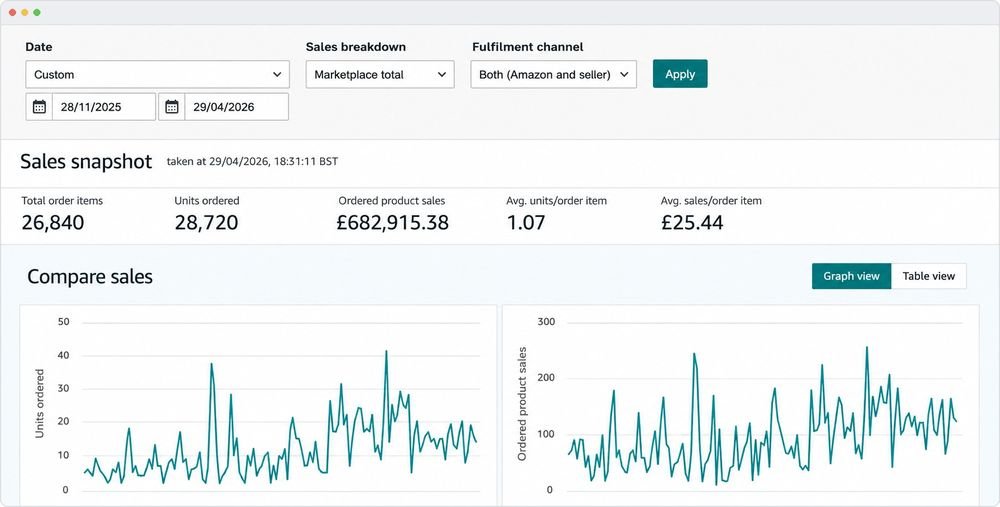
Task: Click the 50 tick on Units ordered axis
Action: [63, 321]
